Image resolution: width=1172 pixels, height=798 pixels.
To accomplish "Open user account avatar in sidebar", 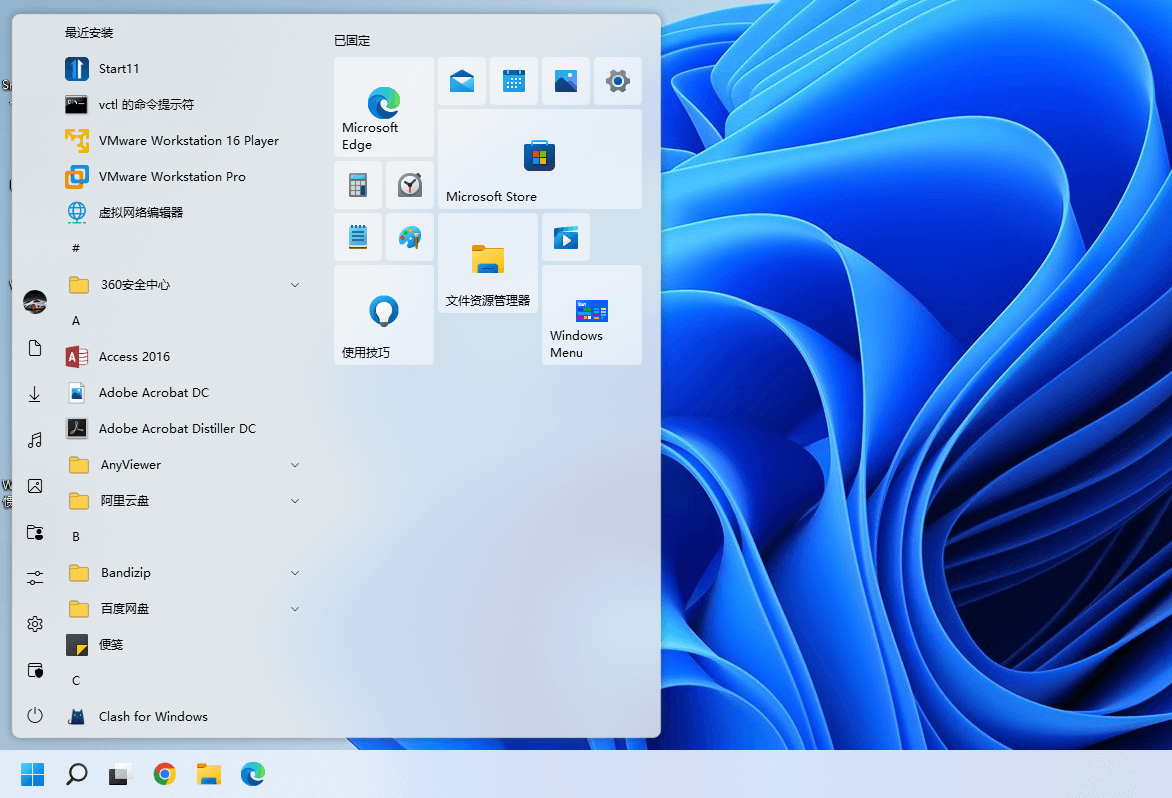I will pyautogui.click(x=35, y=301).
